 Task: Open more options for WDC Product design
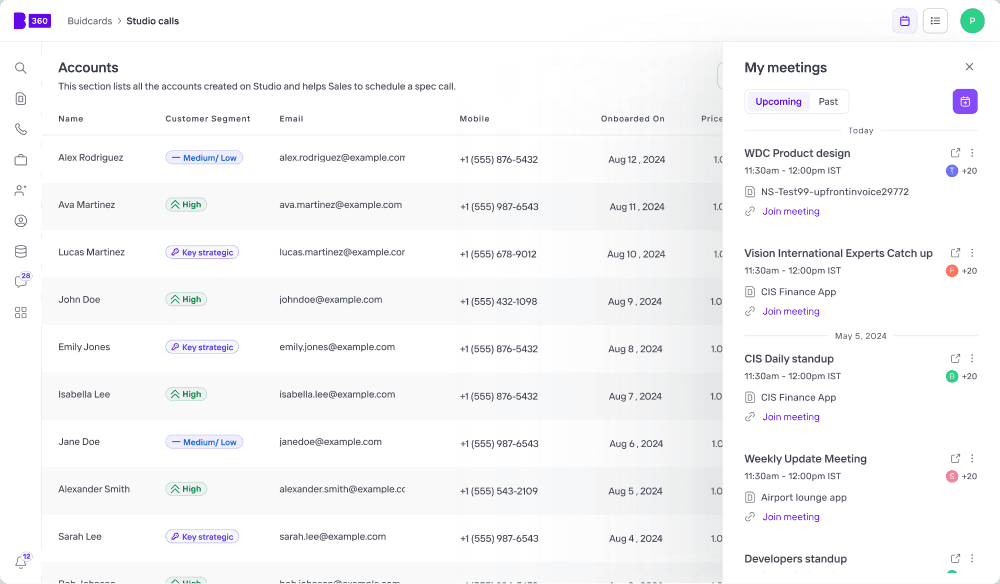click(972, 153)
